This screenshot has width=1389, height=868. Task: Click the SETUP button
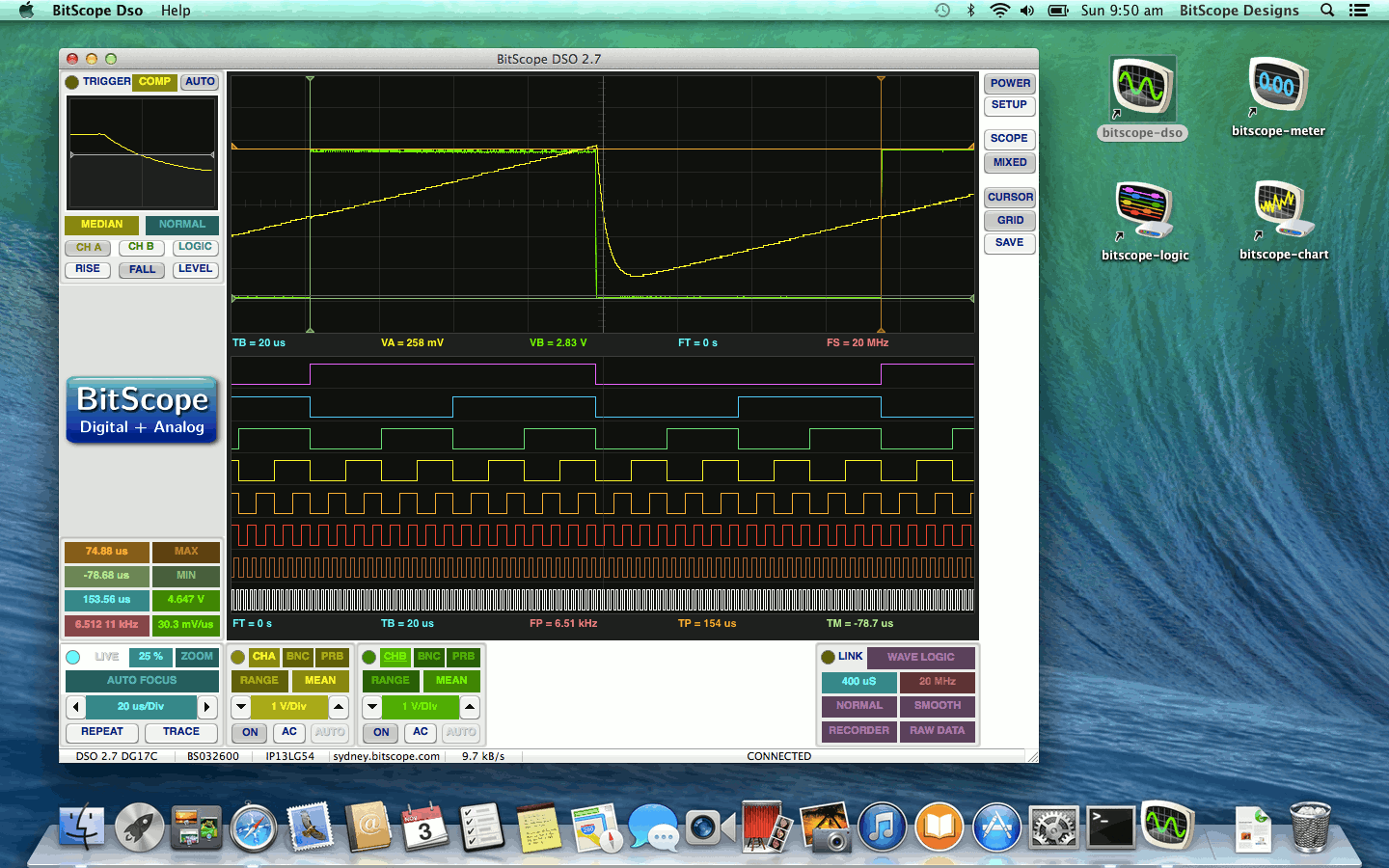(x=1009, y=105)
